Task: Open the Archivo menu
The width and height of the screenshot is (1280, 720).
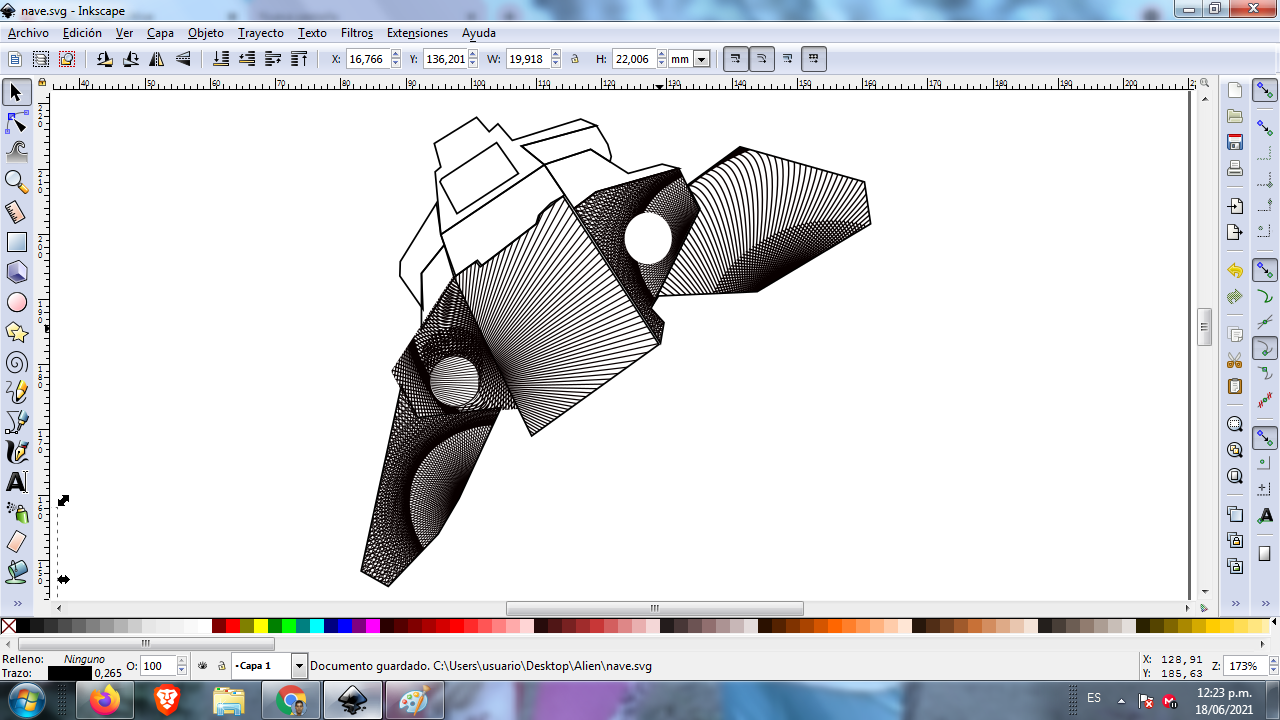Action: click(28, 33)
